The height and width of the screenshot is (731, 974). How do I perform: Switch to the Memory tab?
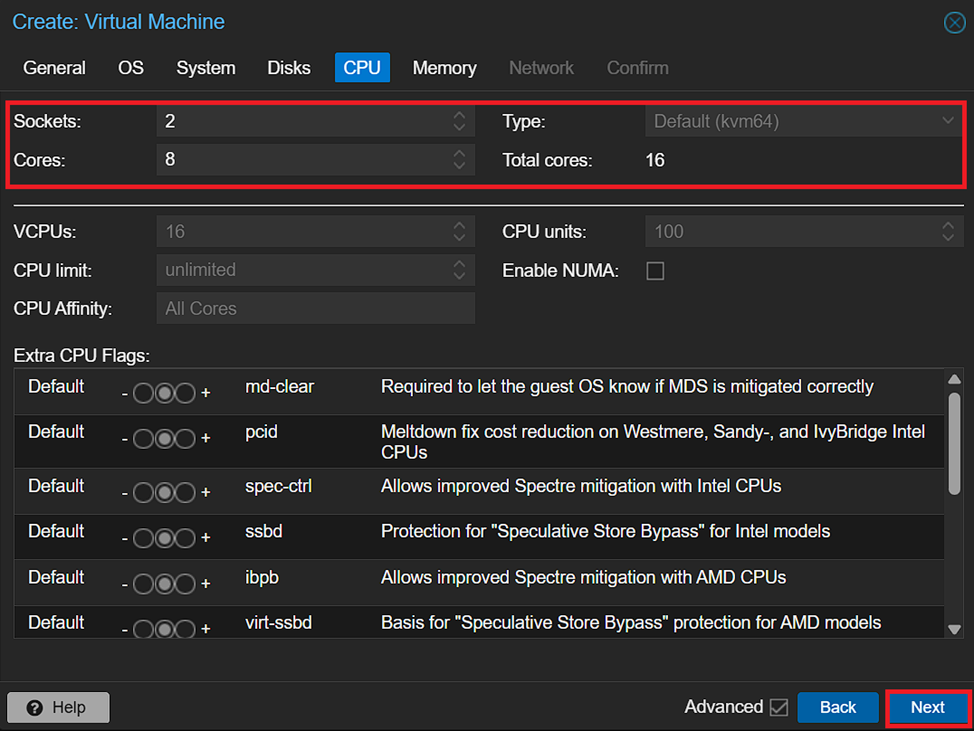point(444,68)
